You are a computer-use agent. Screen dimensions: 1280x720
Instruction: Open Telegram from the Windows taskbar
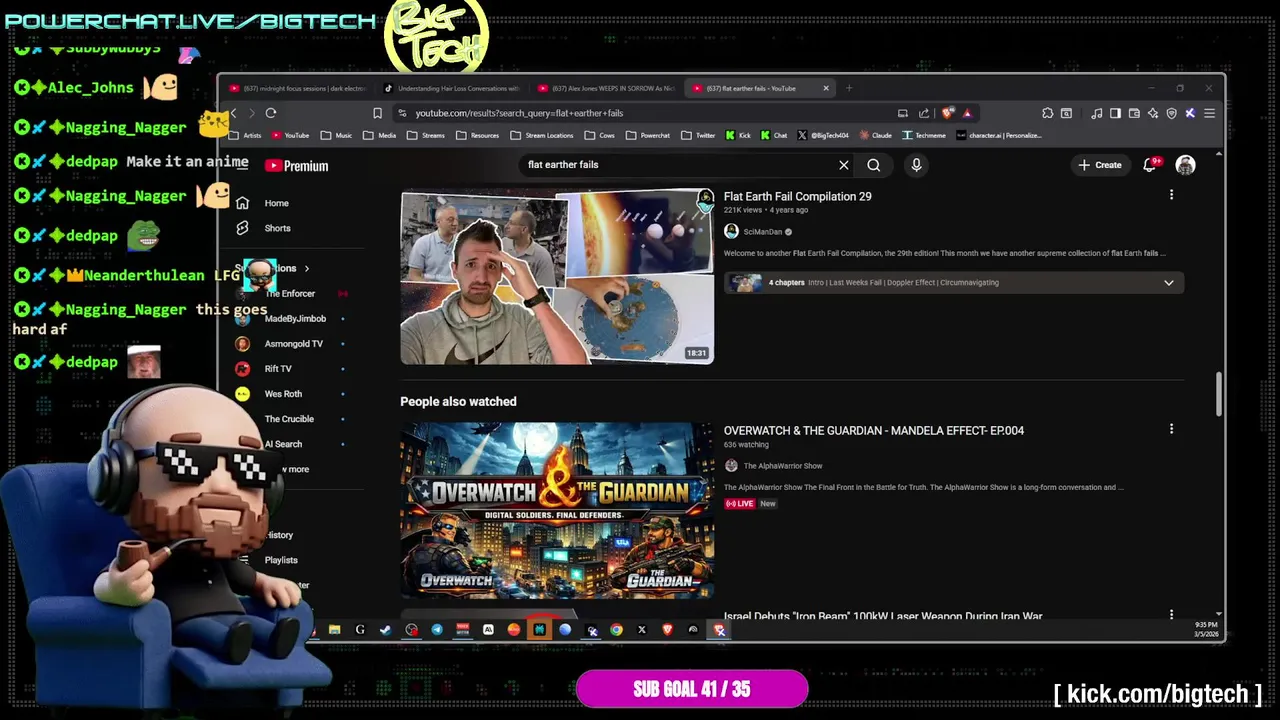tap(437, 630)
